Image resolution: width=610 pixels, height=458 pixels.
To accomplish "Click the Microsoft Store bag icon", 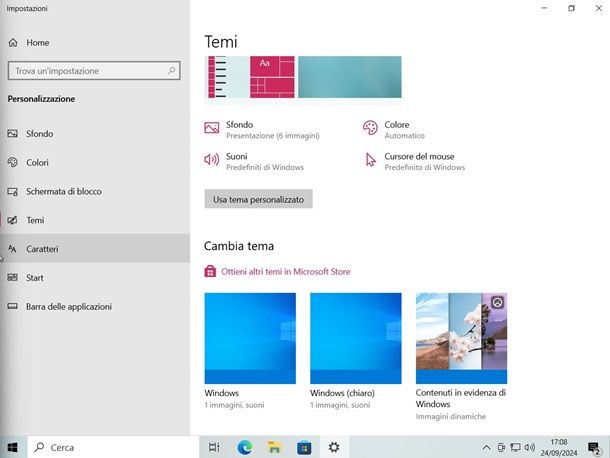I will click(210, 271).
